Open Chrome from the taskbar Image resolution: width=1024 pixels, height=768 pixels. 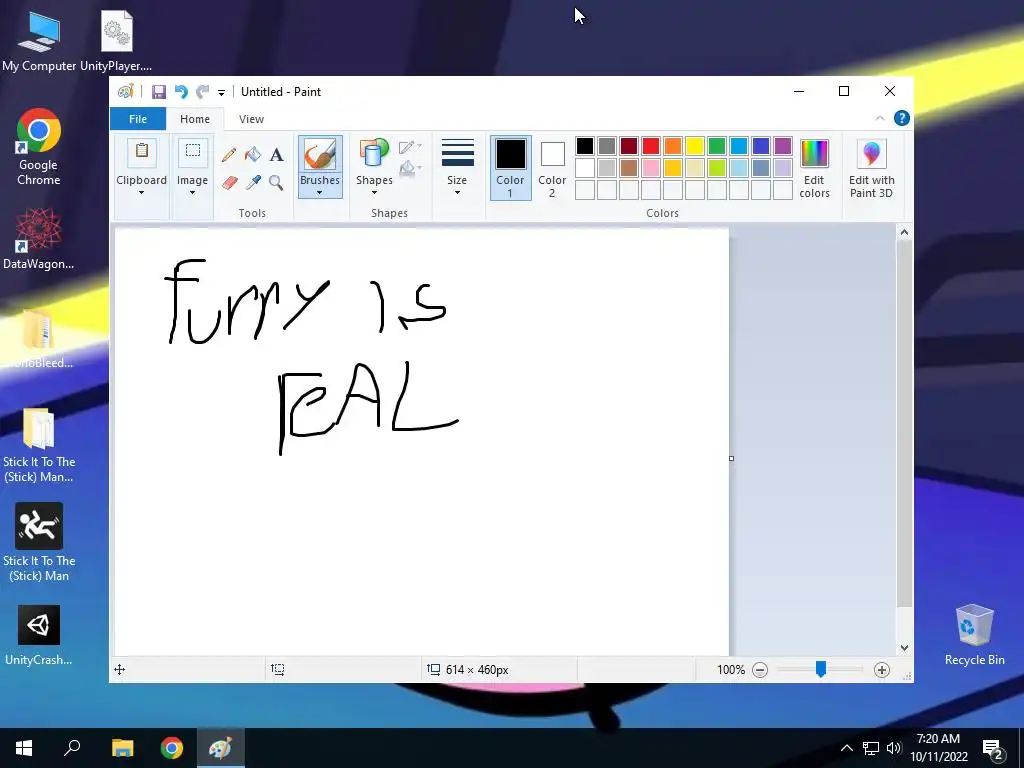tap(172, 748)
